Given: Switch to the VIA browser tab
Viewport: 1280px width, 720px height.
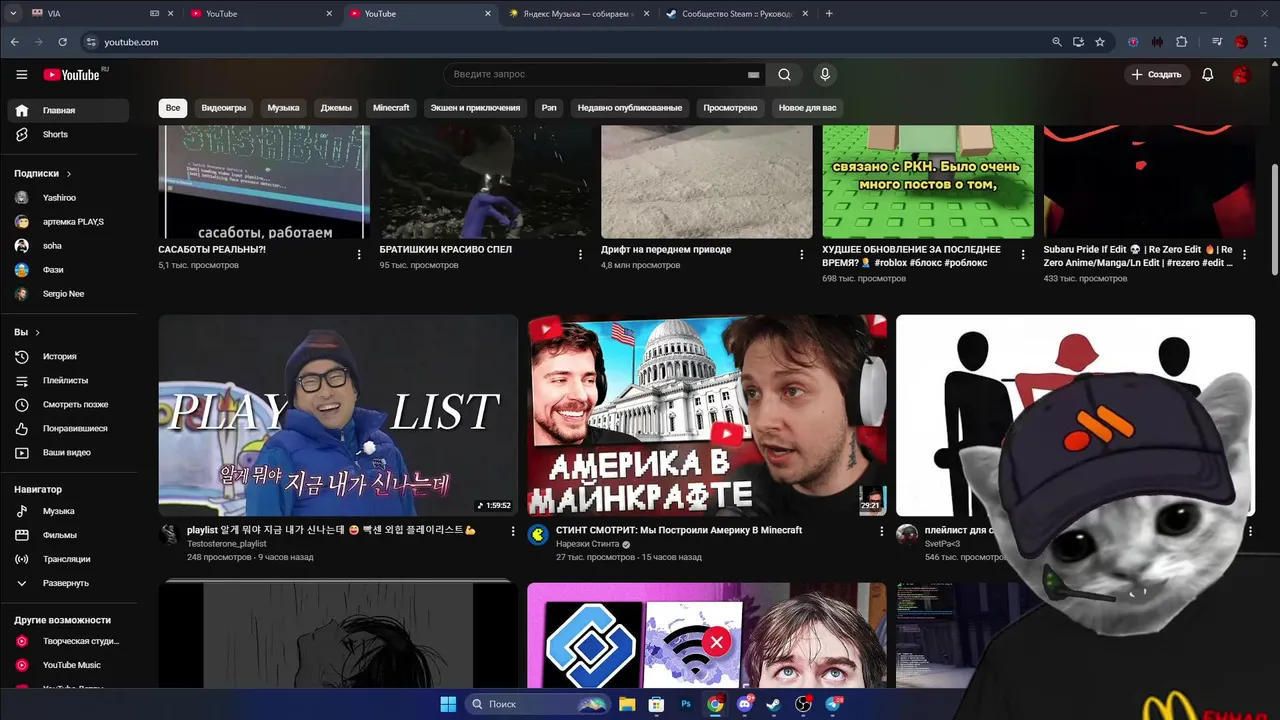Looking at the screenshot, I should (x=102, y=14).
